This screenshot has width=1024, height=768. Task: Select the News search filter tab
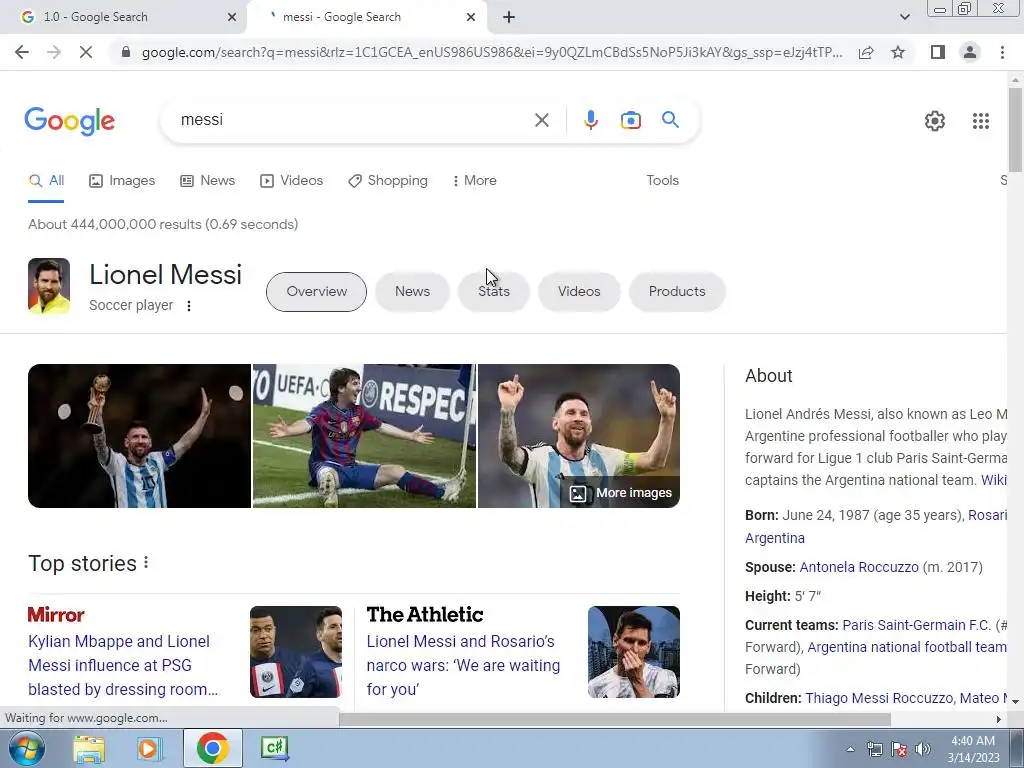[x=208, y=180]
